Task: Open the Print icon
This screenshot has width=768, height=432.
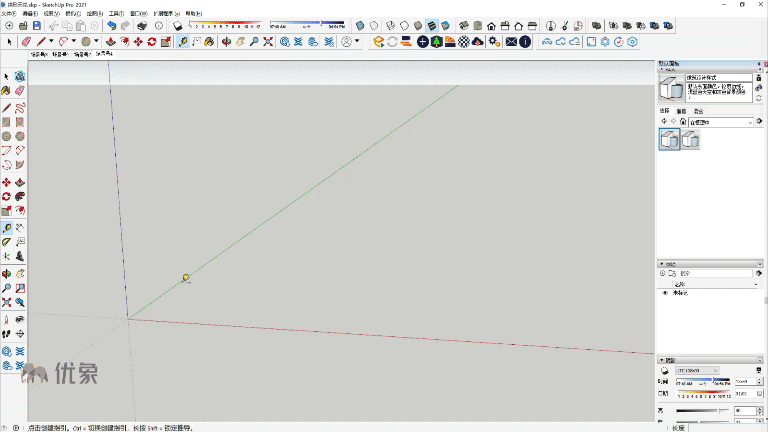Action: click(141, 25)
